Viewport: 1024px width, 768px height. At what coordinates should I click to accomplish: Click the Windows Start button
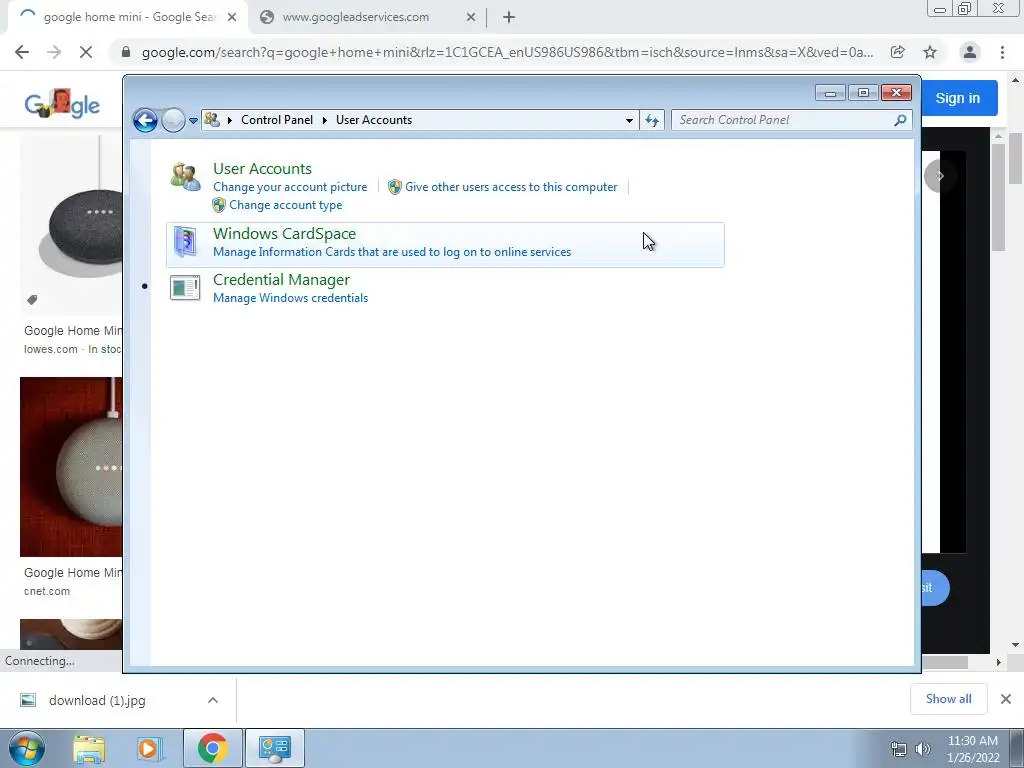[x=26, y=748]
